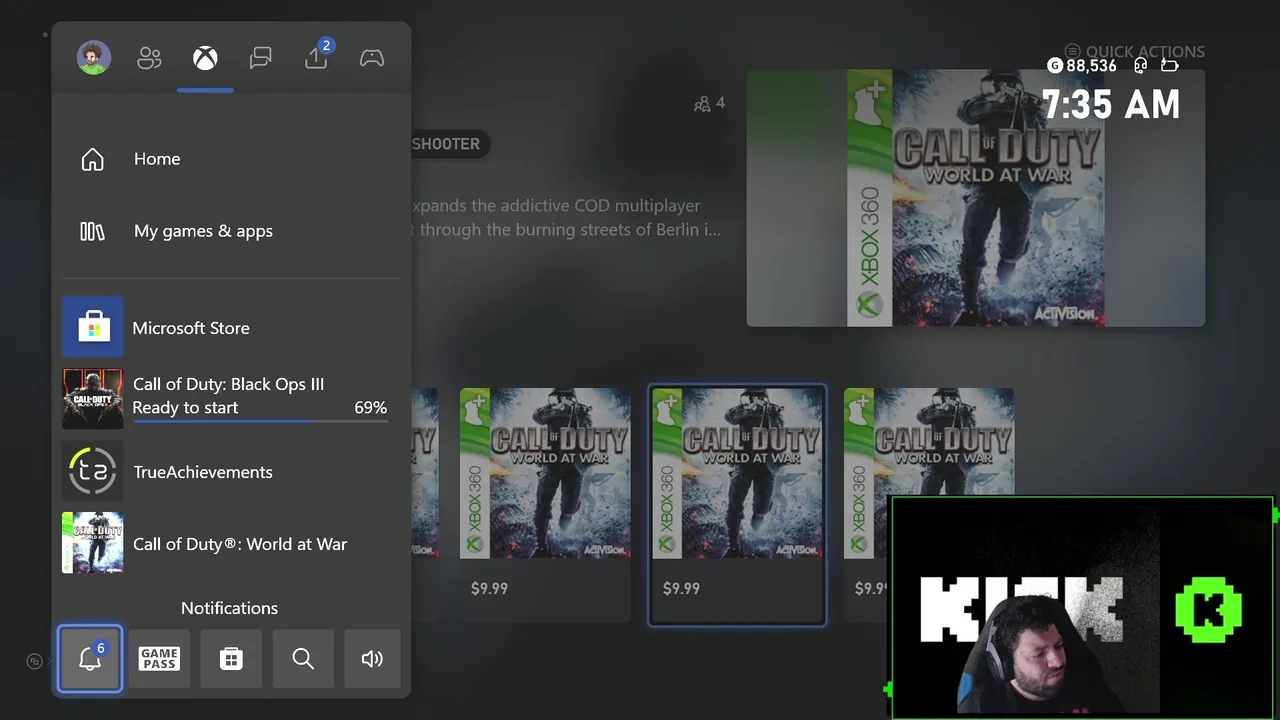Click the green Kick logo in overlay
The width and height of the screenshot is (1280, 720).
1209,609
